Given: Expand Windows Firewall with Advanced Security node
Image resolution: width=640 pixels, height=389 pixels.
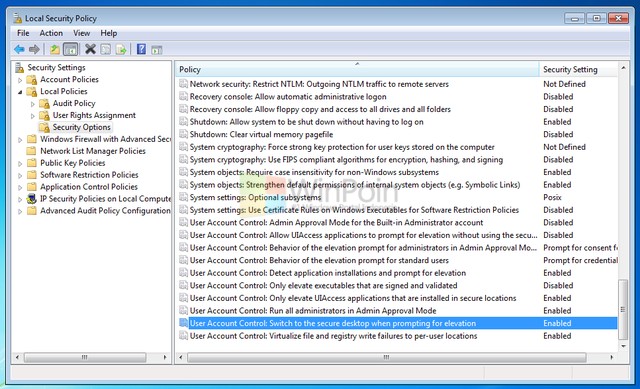Looking at the screenshot, I should (20, 140).
